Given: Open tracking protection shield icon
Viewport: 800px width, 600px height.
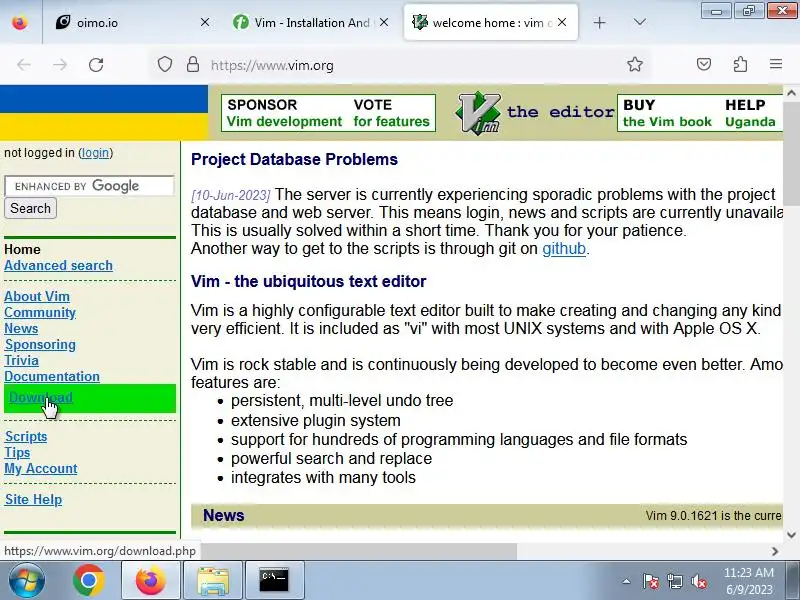Looking at the screenshot, I should click(x=164, y=65).
